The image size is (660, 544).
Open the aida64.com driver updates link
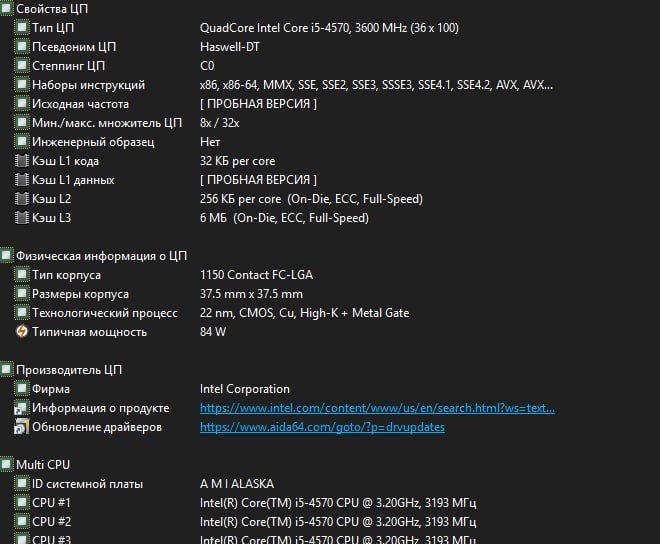point(322,427)
